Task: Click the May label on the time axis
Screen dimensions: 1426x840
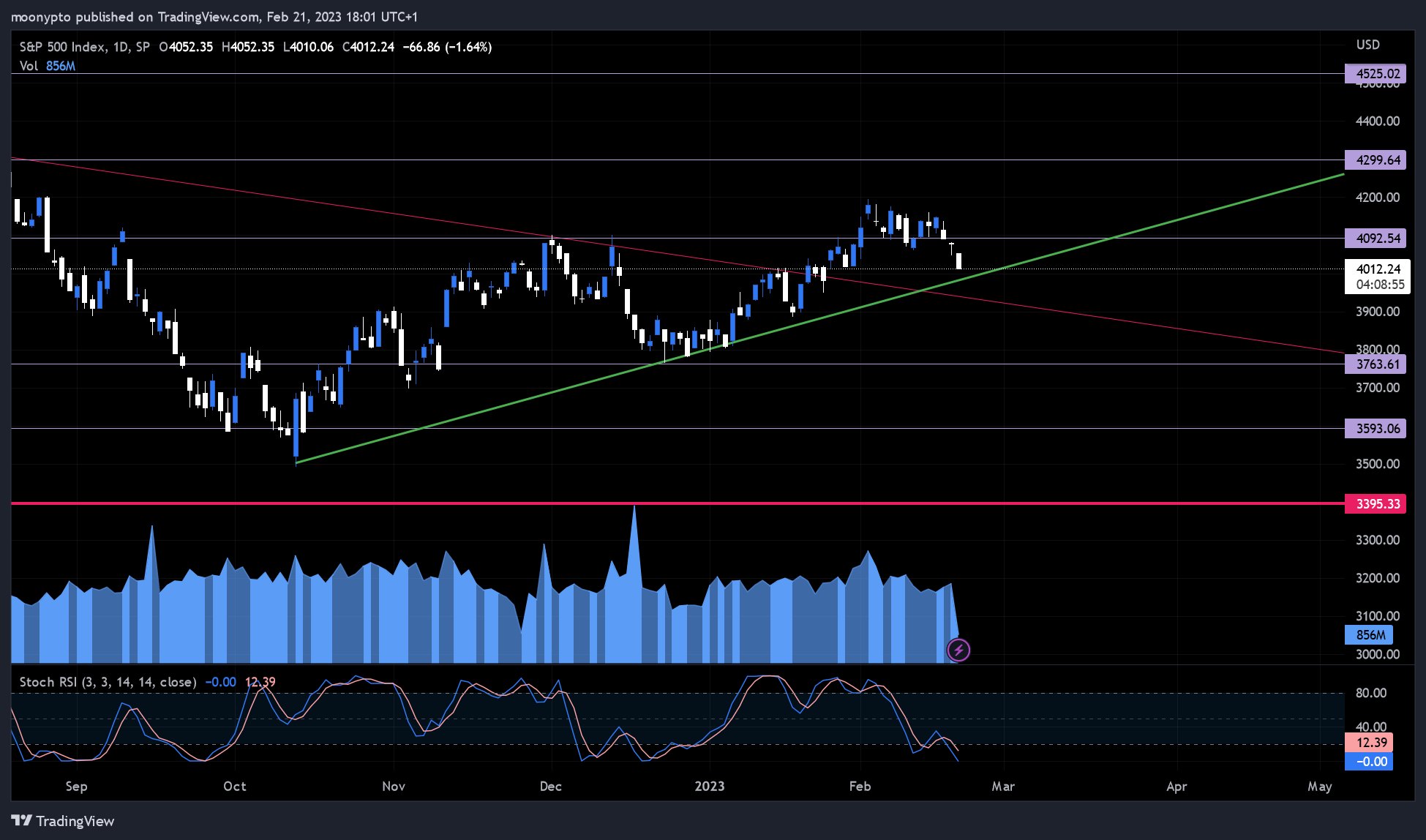Action: click(1320, 786)
